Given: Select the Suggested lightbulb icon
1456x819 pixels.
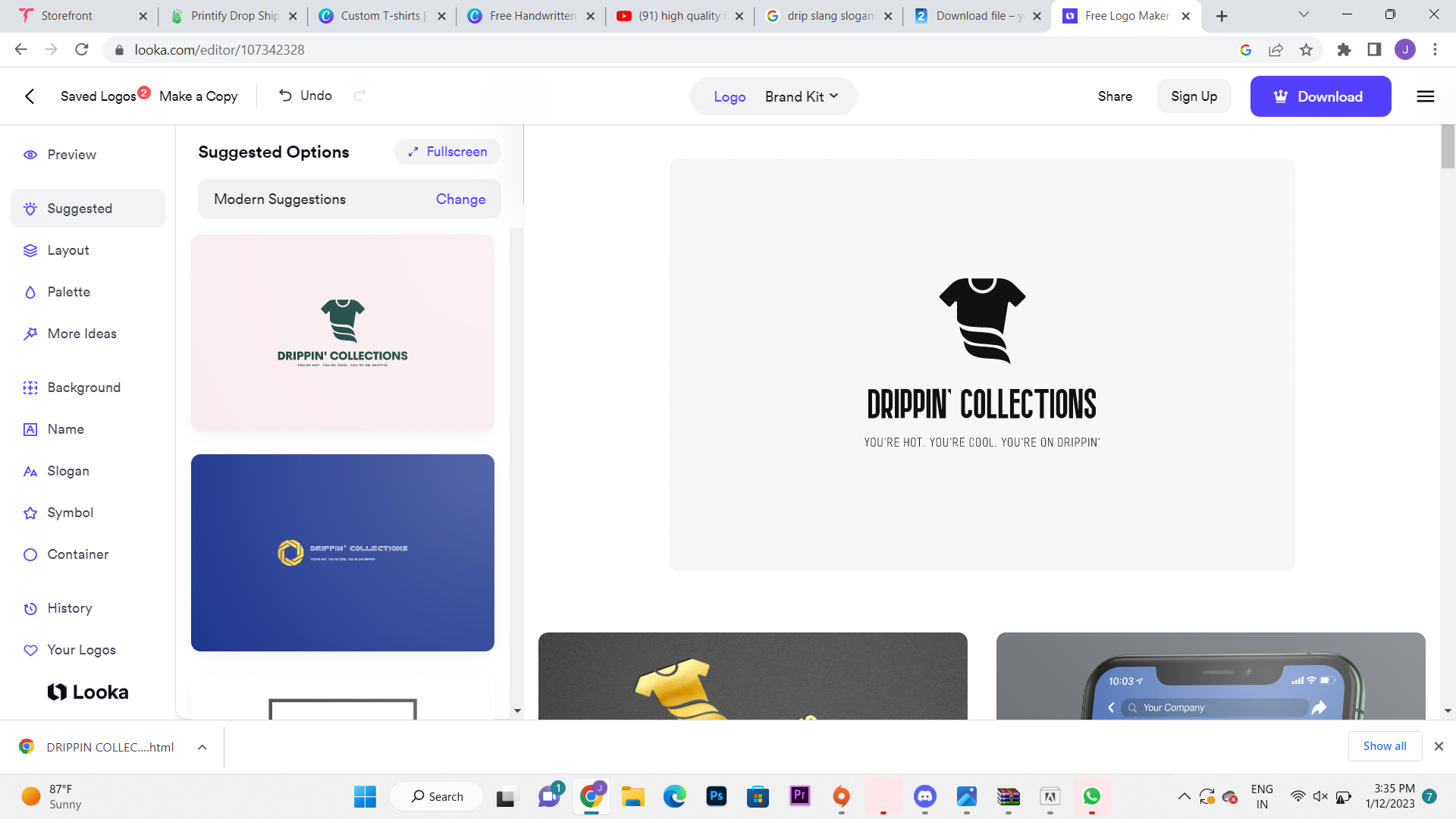Looking at the screenshot, I should [x=30, y=209].
